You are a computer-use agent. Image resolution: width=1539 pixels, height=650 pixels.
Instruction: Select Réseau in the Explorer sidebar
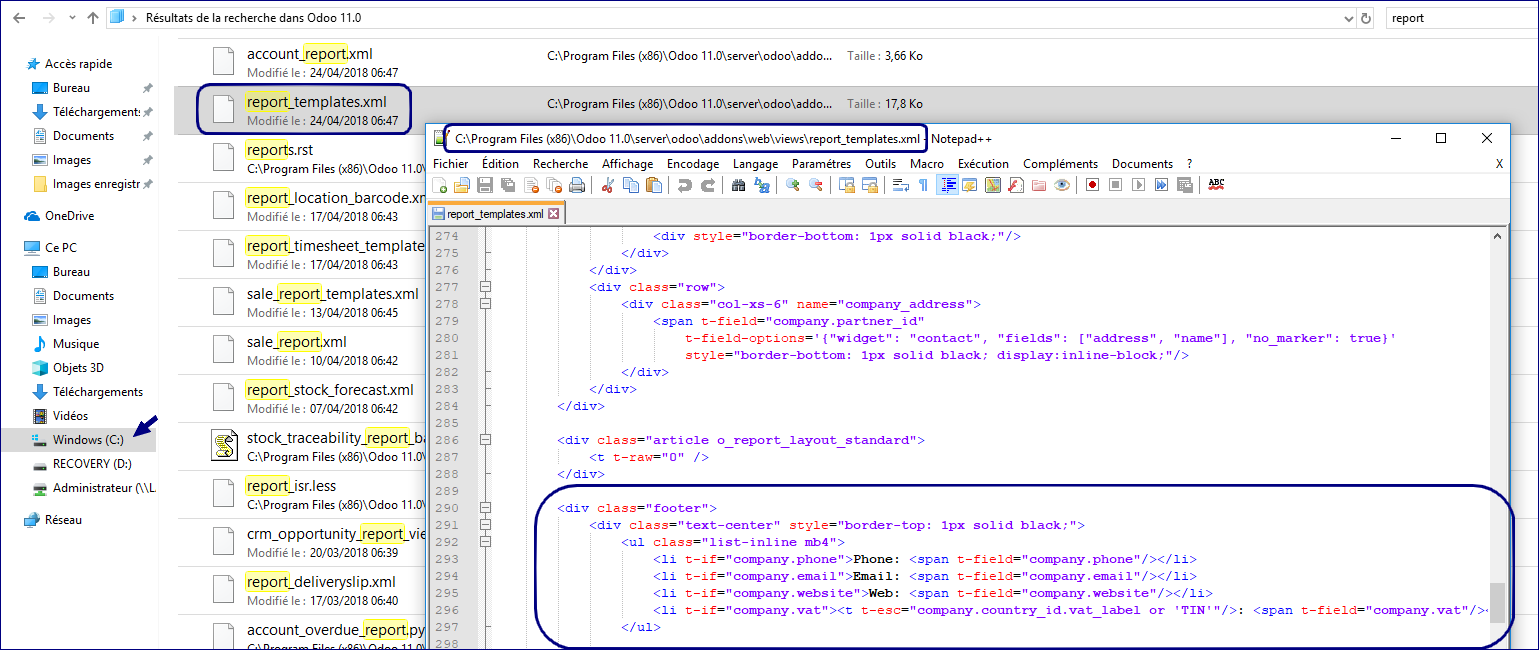pos(55,520)
